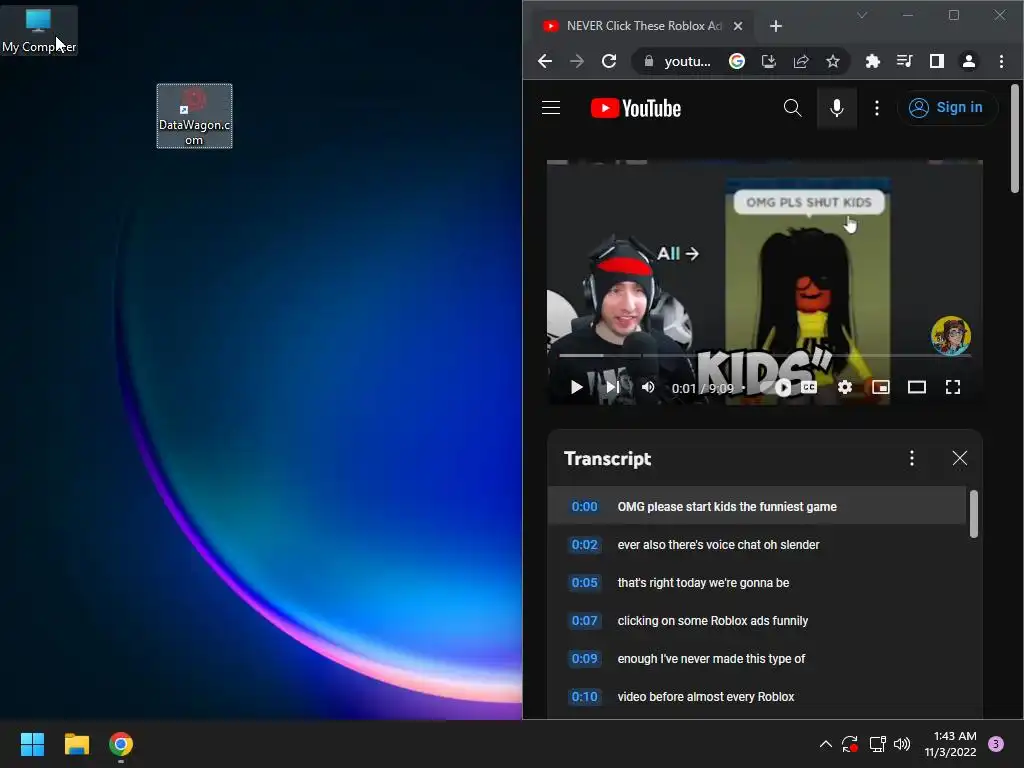Click the sync update tray icon

[x=850, y=744]
